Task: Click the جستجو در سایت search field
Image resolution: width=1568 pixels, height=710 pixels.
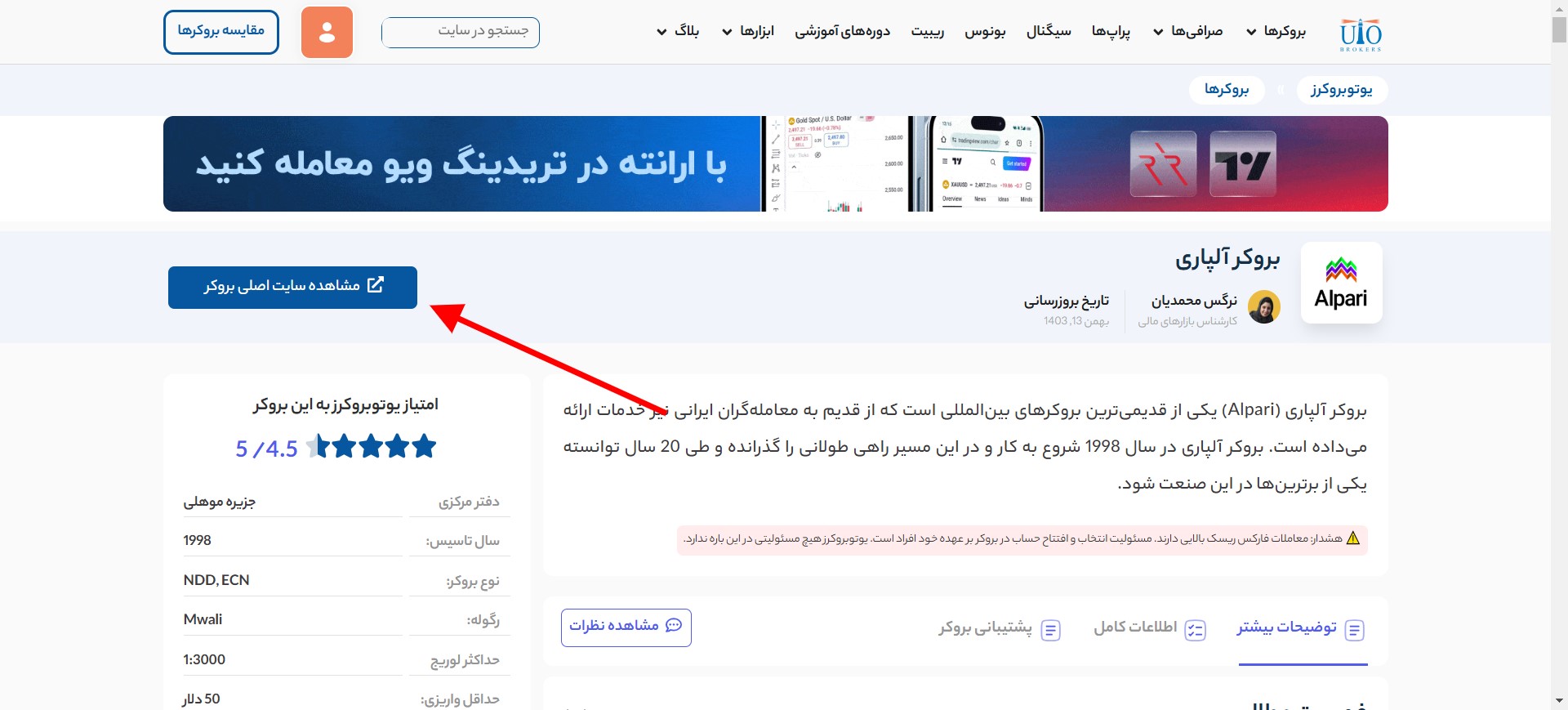Action: [461, 33]
